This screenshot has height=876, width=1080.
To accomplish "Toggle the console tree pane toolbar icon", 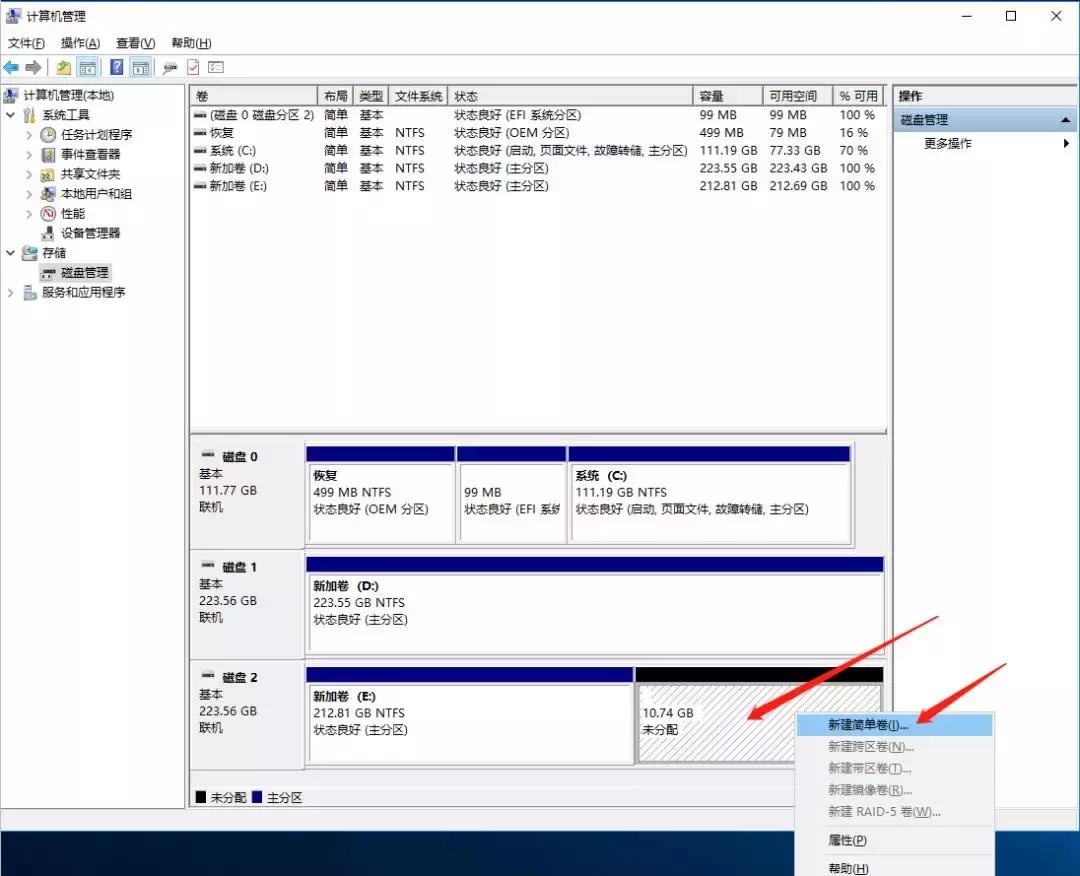I will click(88, 67).
